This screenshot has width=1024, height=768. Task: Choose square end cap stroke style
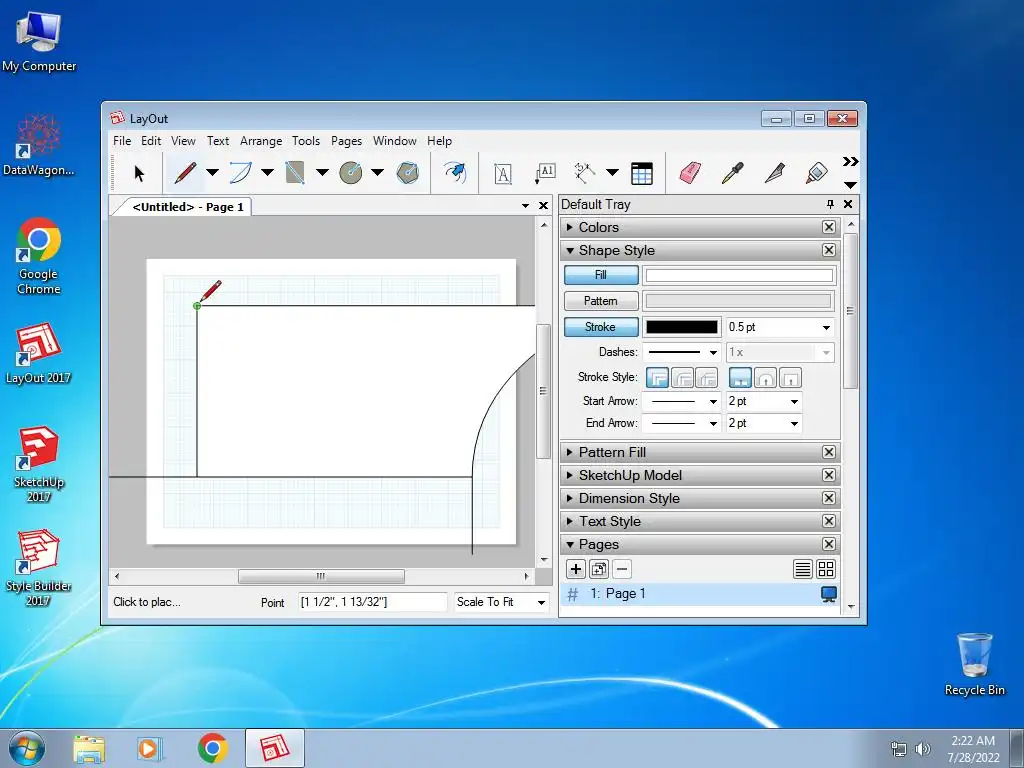coord(790,377)
